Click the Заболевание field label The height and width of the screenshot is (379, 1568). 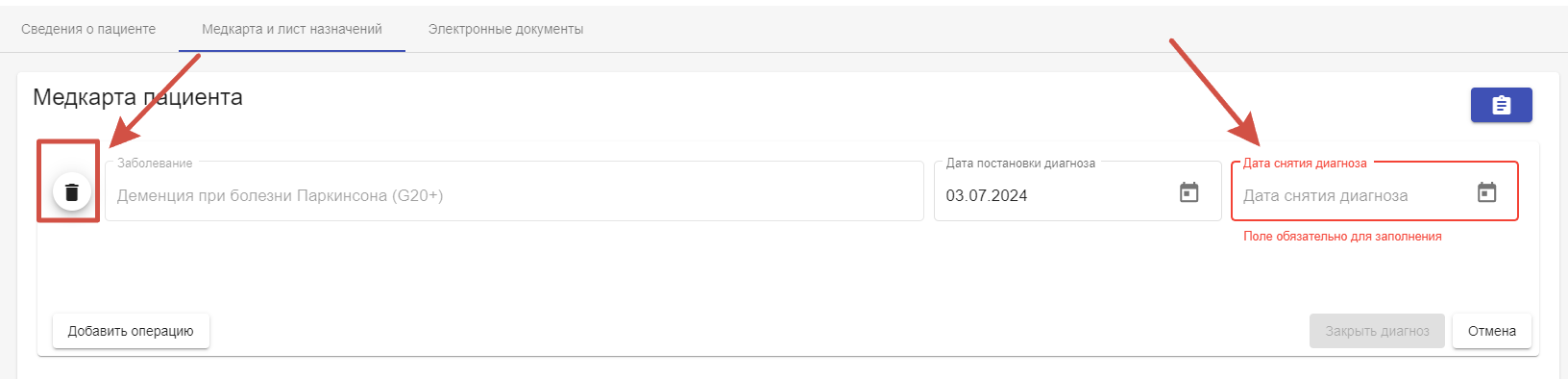tap(155, 164)
